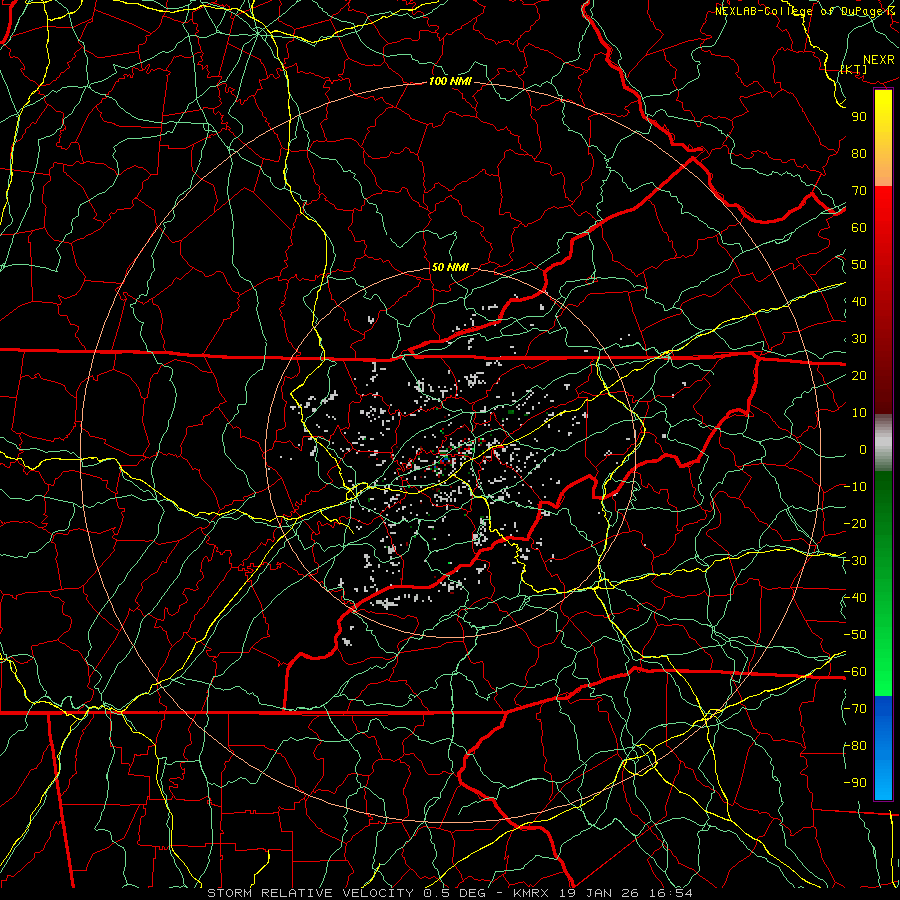Click the "60" positive value on the scale
Viewport: 900px width, 900px height.
(x=859, y=227)
